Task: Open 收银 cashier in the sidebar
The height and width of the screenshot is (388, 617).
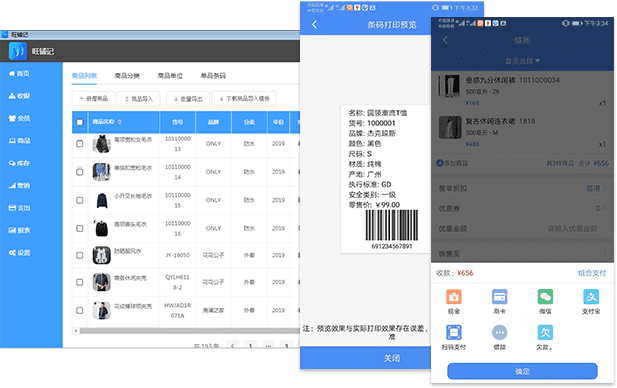Action: pos(19,96)
